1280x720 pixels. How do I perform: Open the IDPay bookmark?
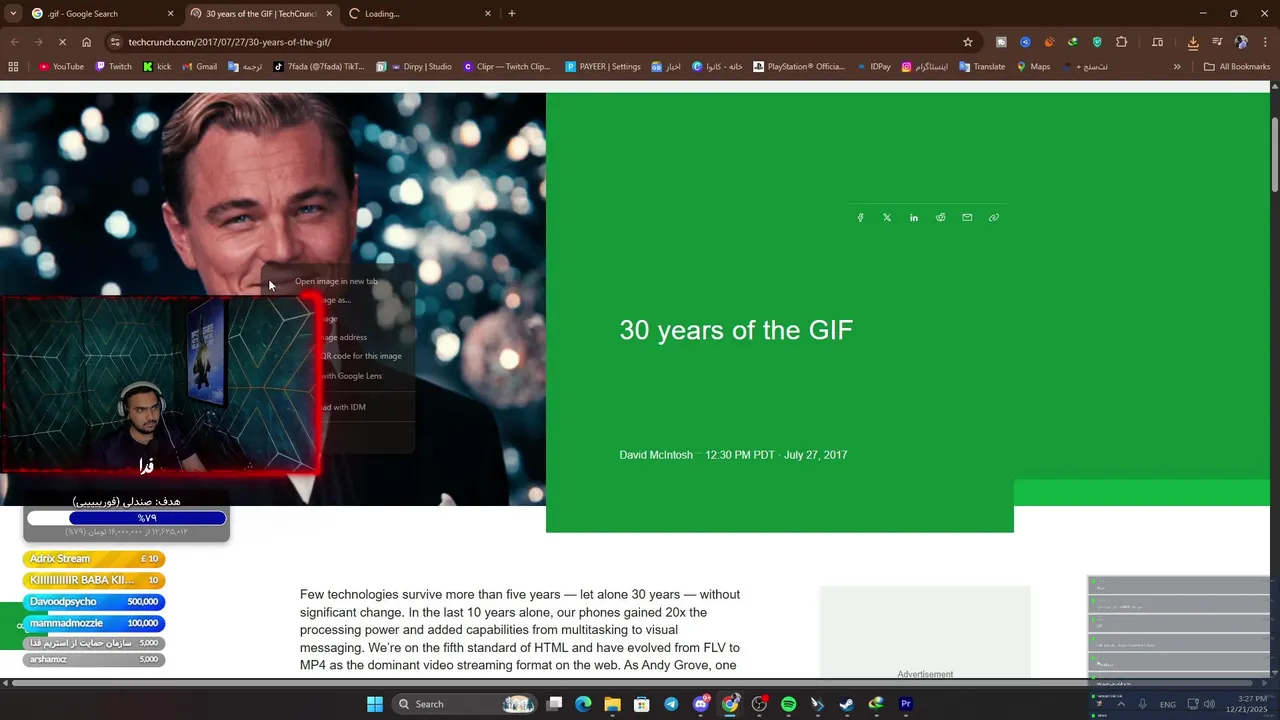click(x=873, y=67)
